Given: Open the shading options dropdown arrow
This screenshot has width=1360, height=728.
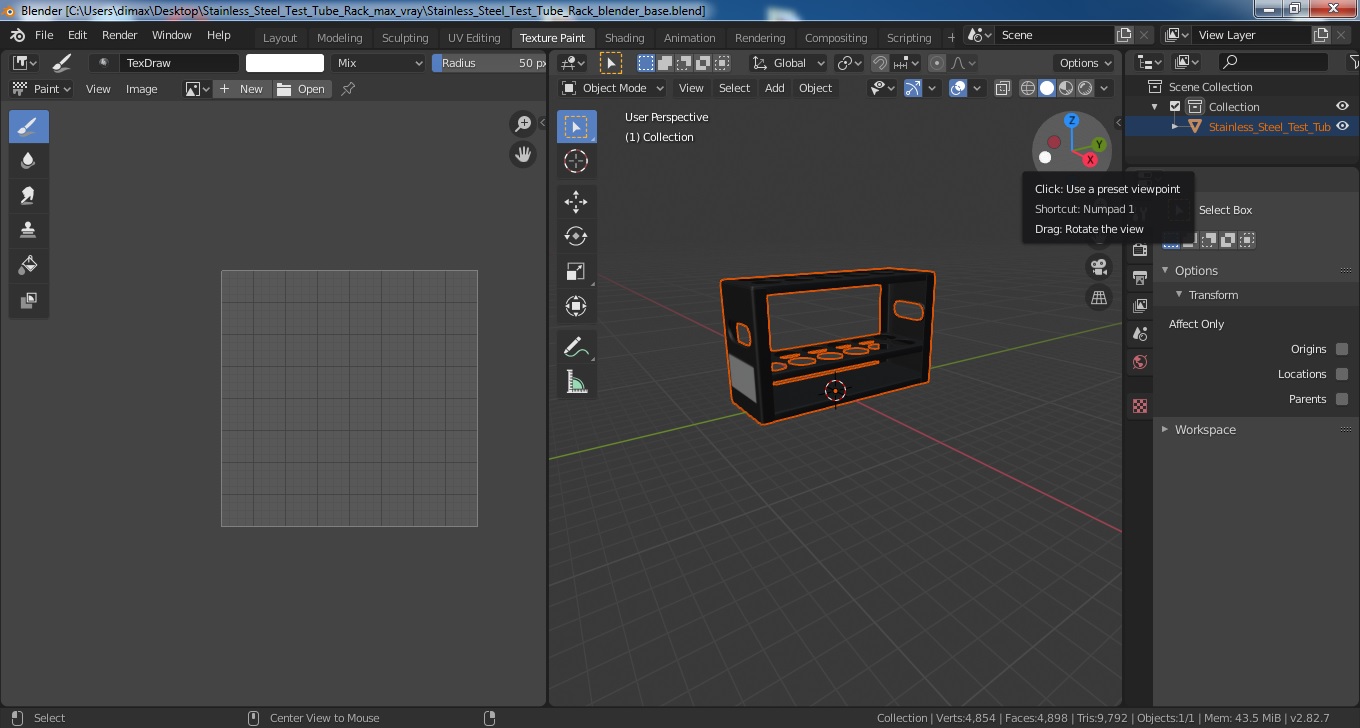Looking at the screenshot, I should point(1105,88).
